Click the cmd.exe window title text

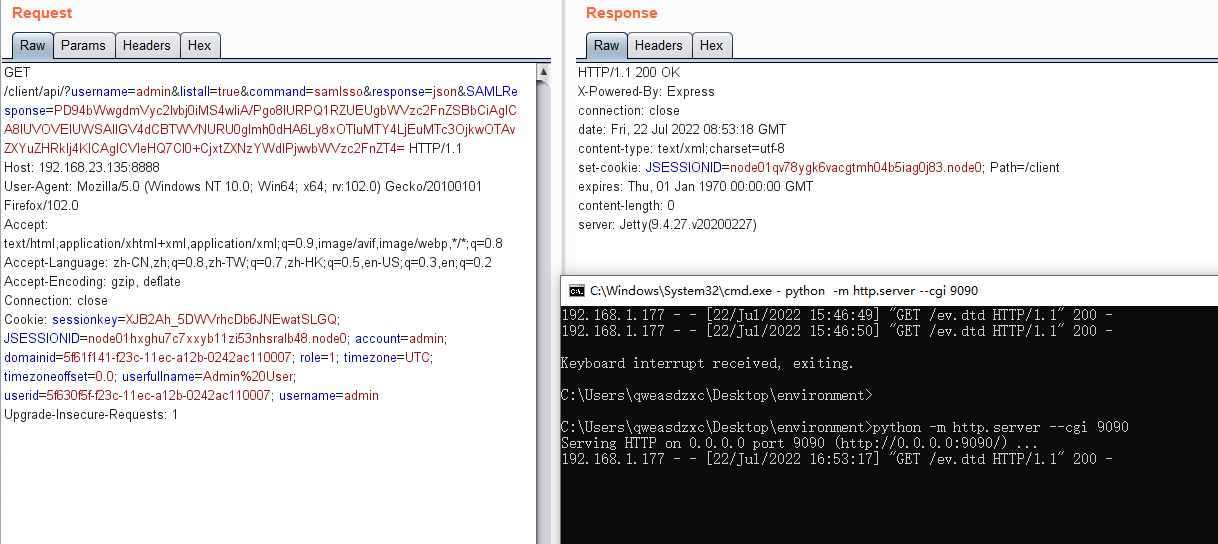tap(784, 291)
